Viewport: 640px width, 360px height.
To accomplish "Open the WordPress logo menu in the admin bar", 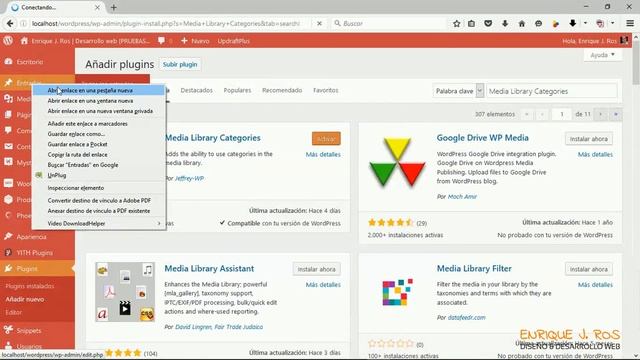I will tap(8, 41).
